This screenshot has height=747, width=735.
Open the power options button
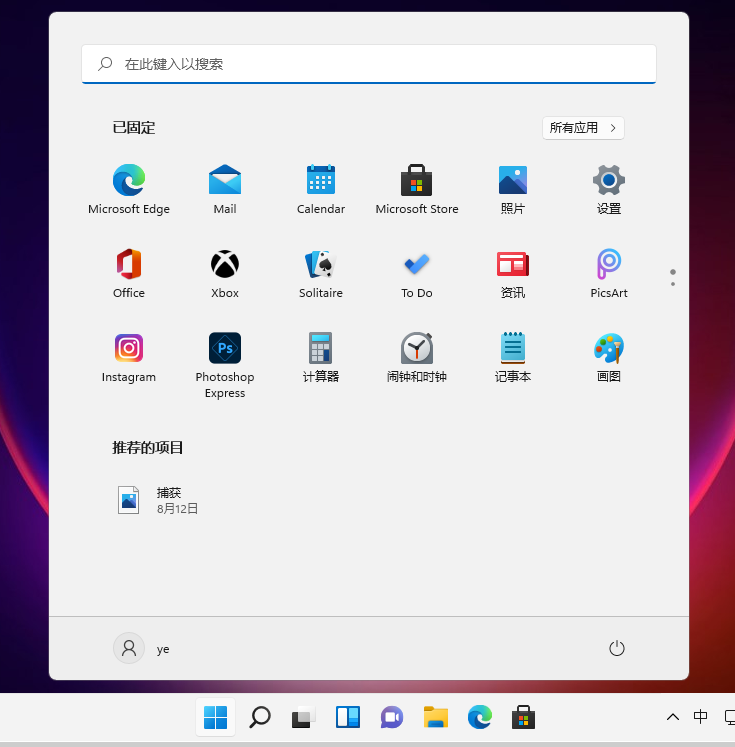[617, 649]
